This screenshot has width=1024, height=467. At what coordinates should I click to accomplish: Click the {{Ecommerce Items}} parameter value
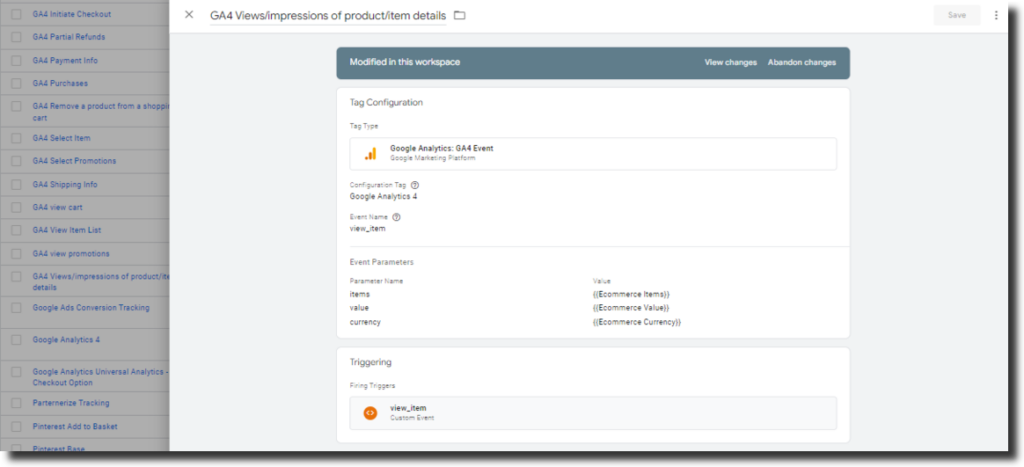tap(632, 295)
